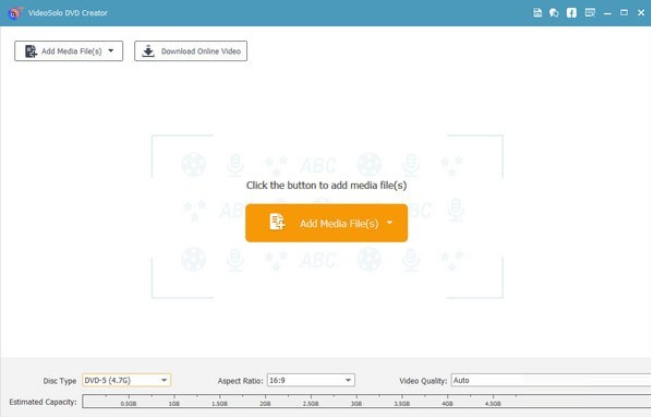Click the file icon inside the orange button

pos(277,222)
